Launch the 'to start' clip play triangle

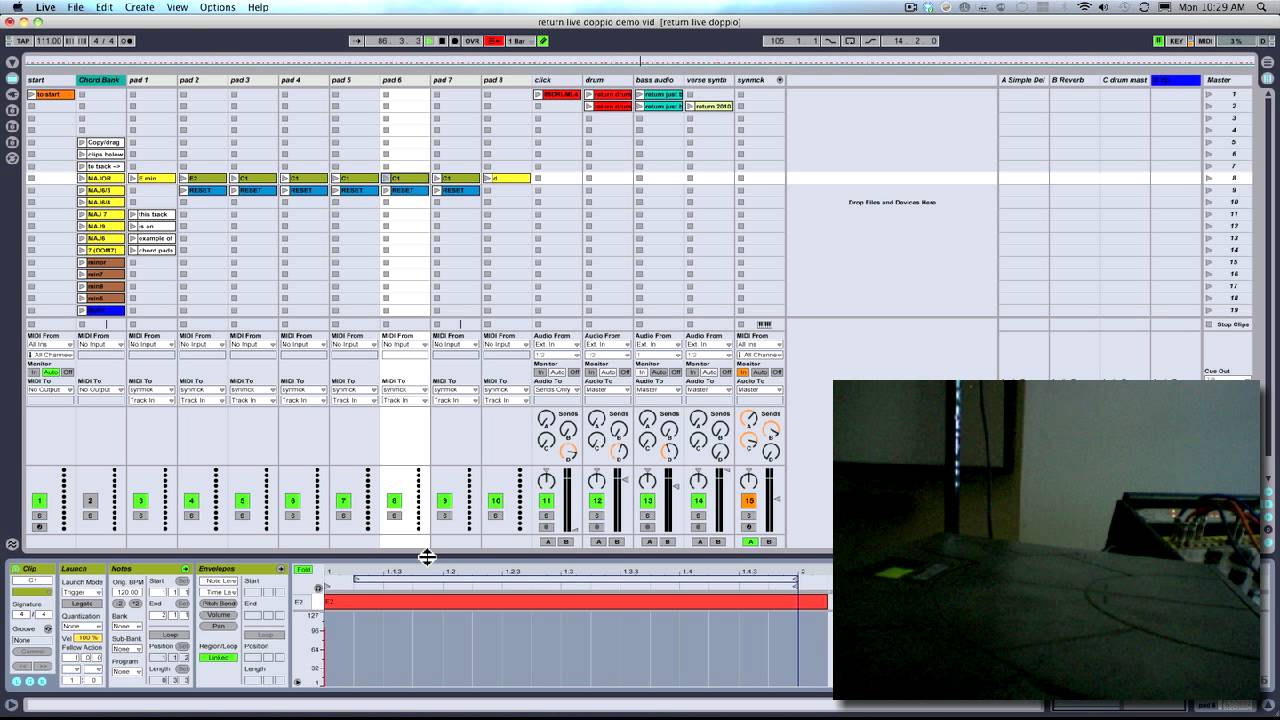pos(32,94)
